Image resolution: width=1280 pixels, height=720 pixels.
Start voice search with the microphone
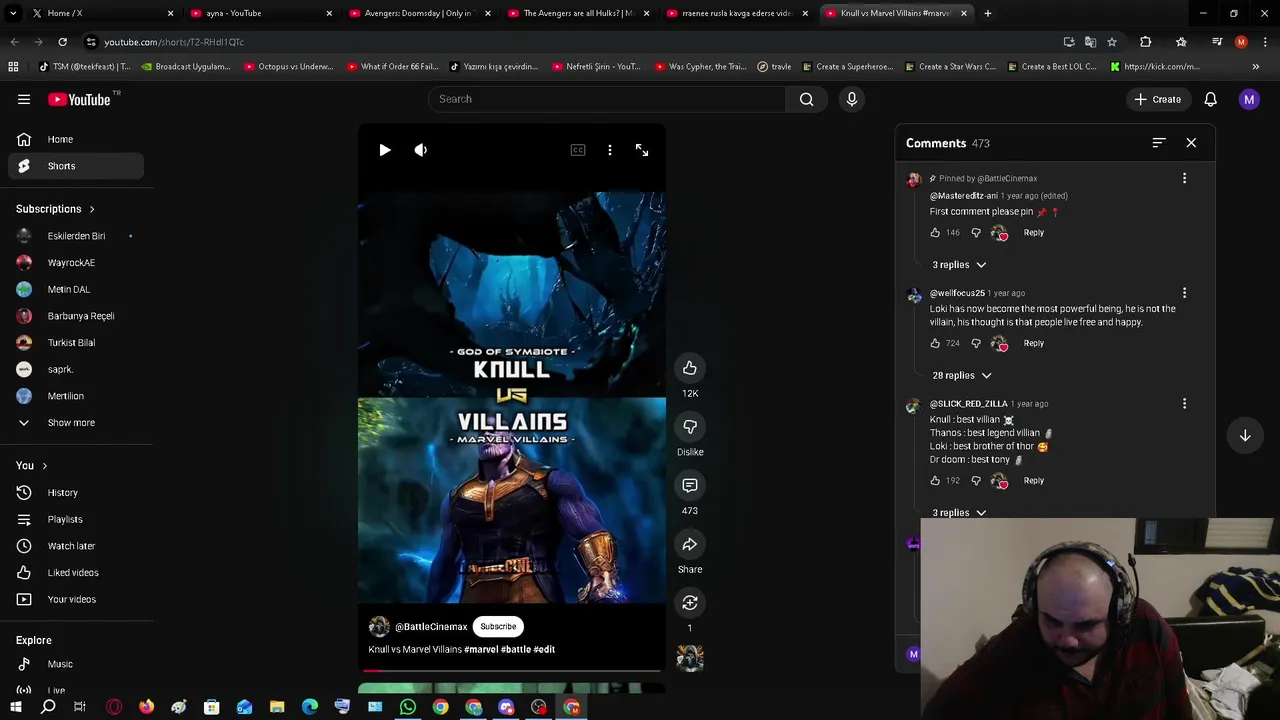coord(852,99)
